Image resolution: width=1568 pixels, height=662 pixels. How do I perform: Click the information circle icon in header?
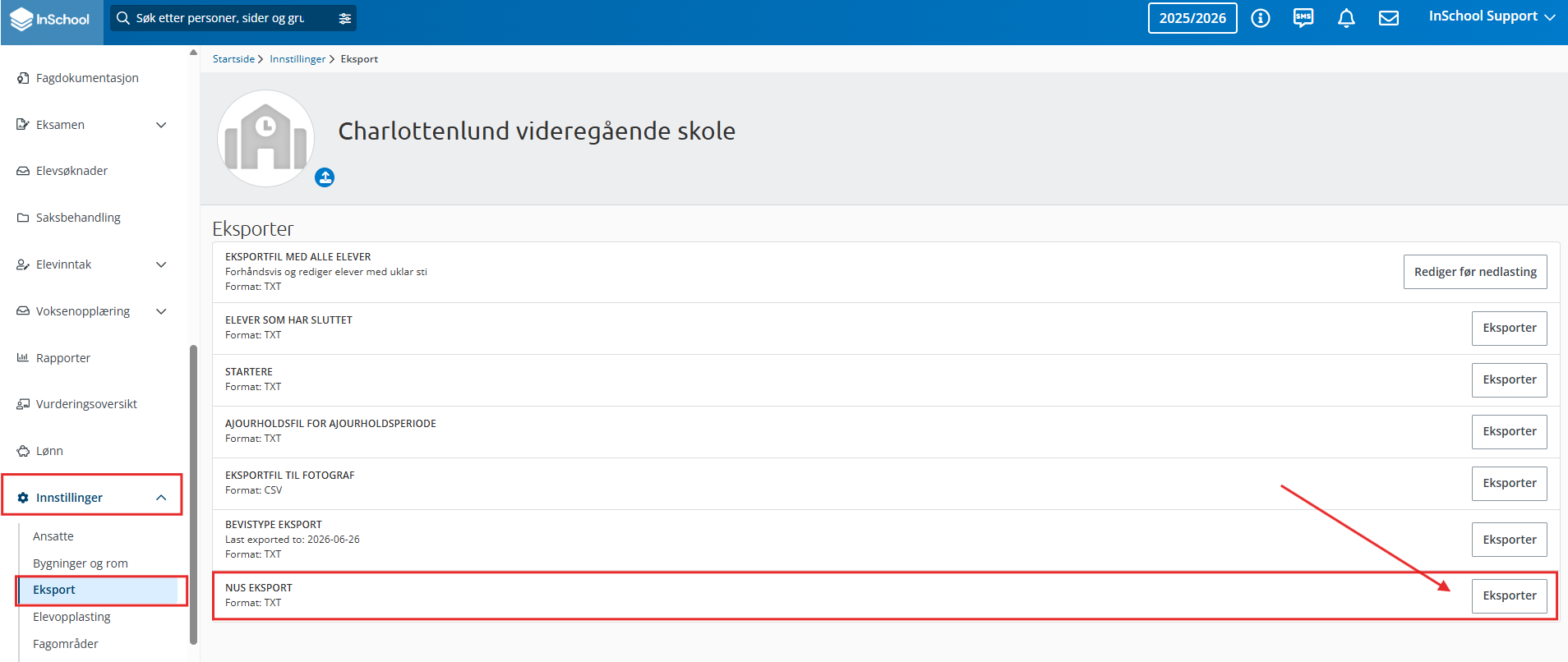coord(1260,18)
